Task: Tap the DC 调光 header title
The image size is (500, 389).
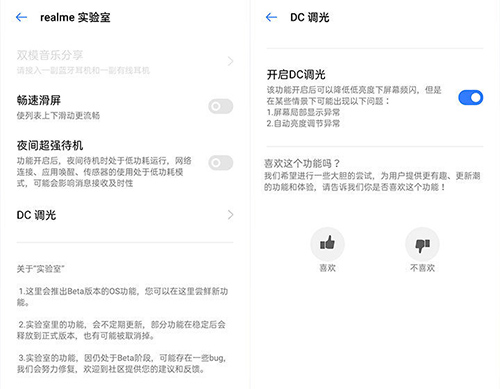Action: (310, 17)
